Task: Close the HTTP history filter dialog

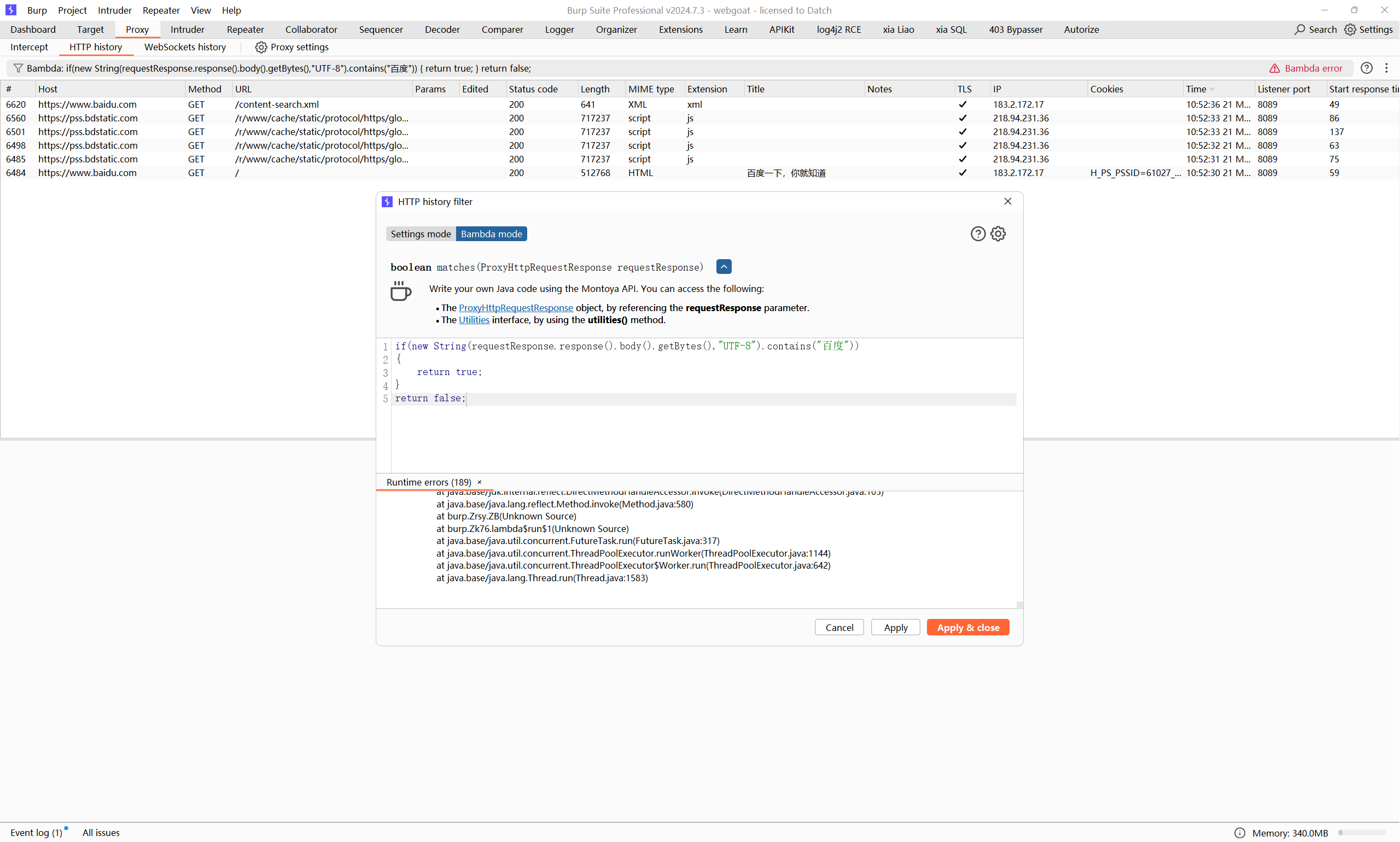Action: pos(1008,201)
